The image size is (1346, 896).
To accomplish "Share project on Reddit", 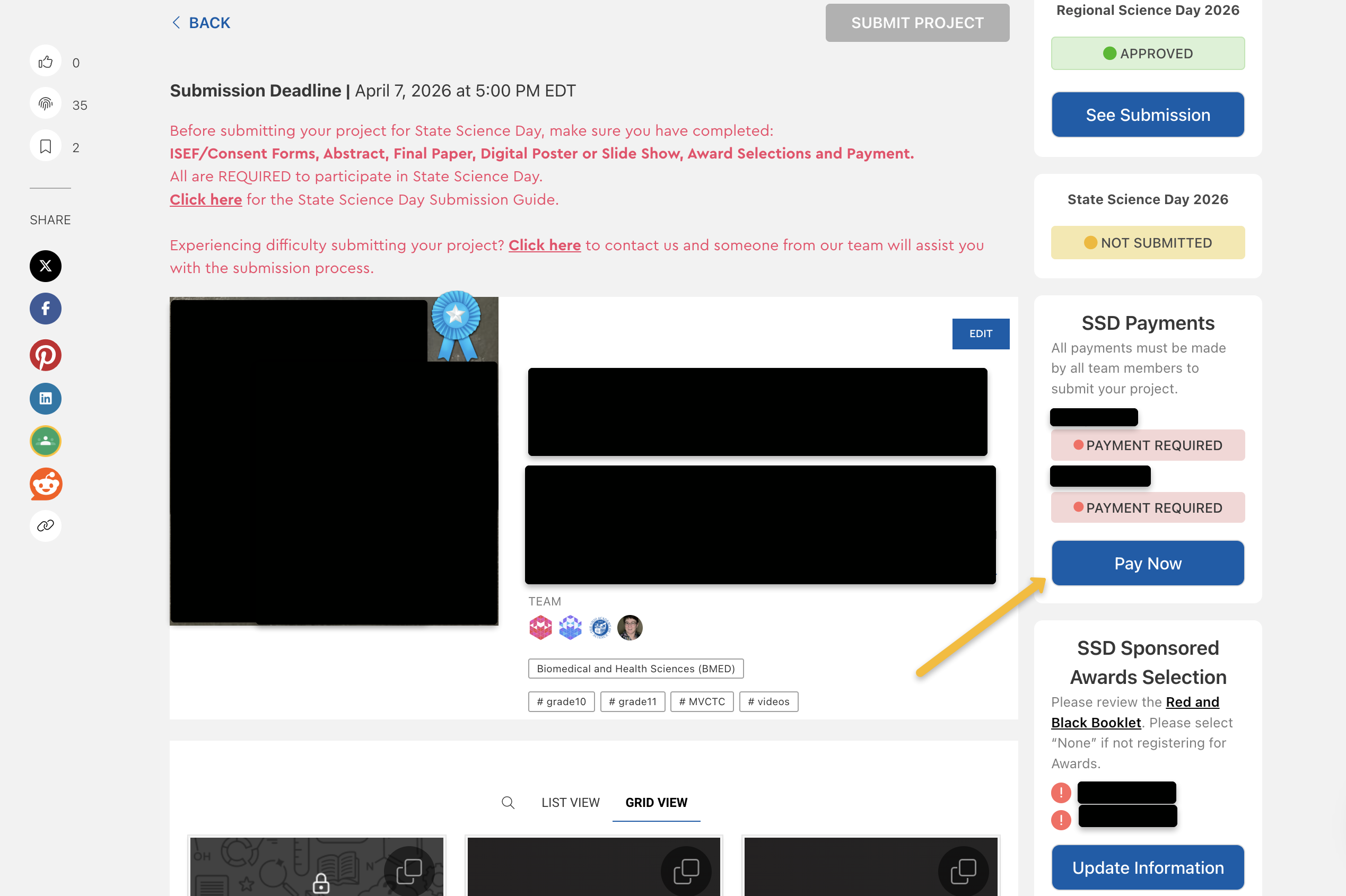I will (x=45, y=484).
